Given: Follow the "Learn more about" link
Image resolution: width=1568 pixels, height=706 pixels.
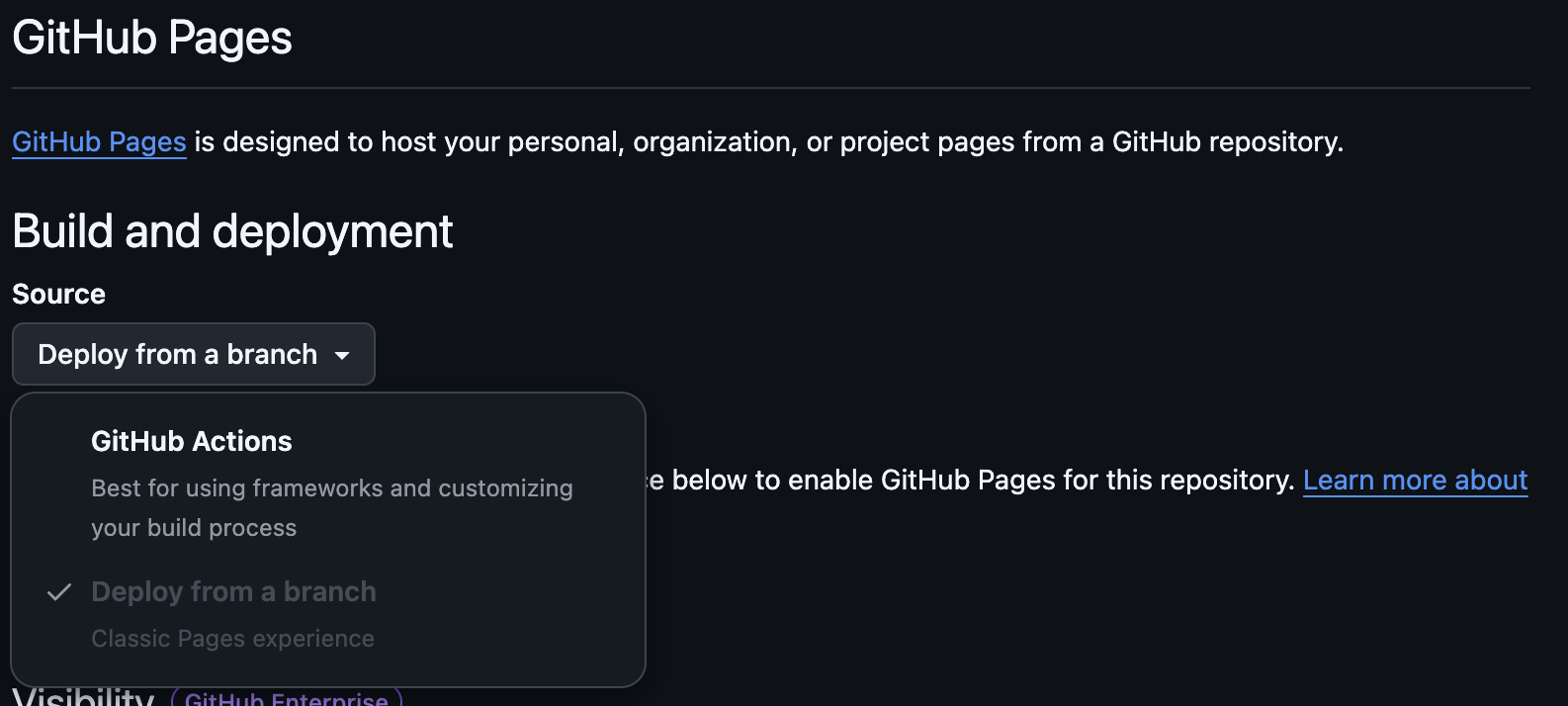Looking at the screenshot, I should coord(1415,481).
